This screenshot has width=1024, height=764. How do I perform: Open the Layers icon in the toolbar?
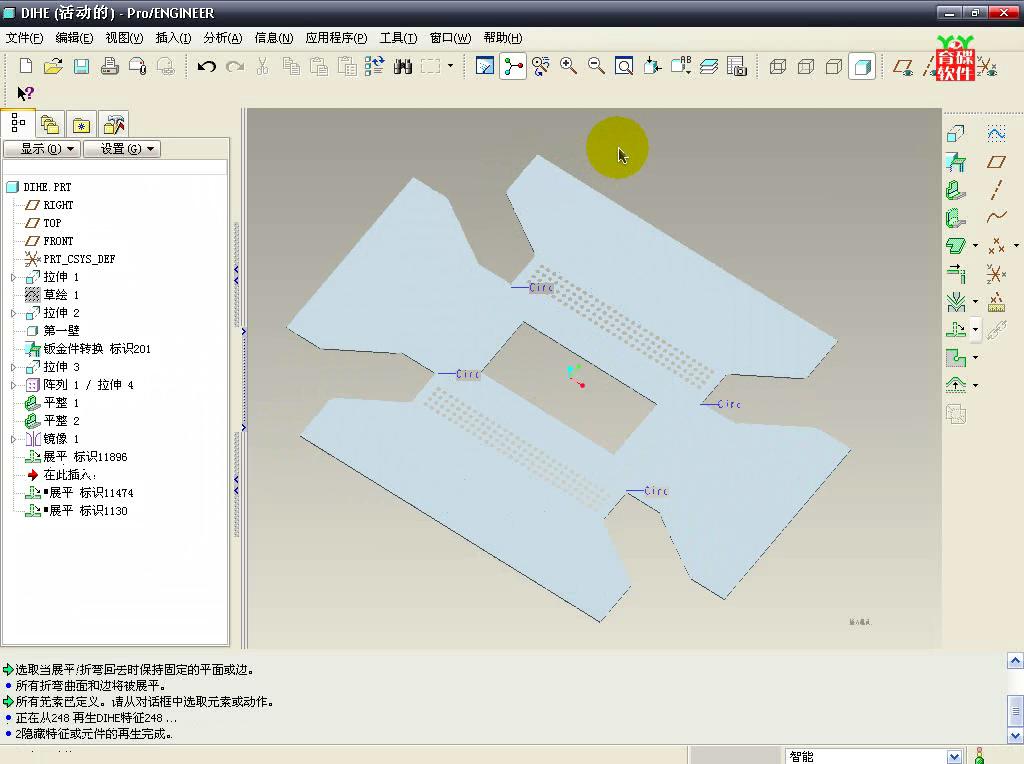tap(709, 66)
